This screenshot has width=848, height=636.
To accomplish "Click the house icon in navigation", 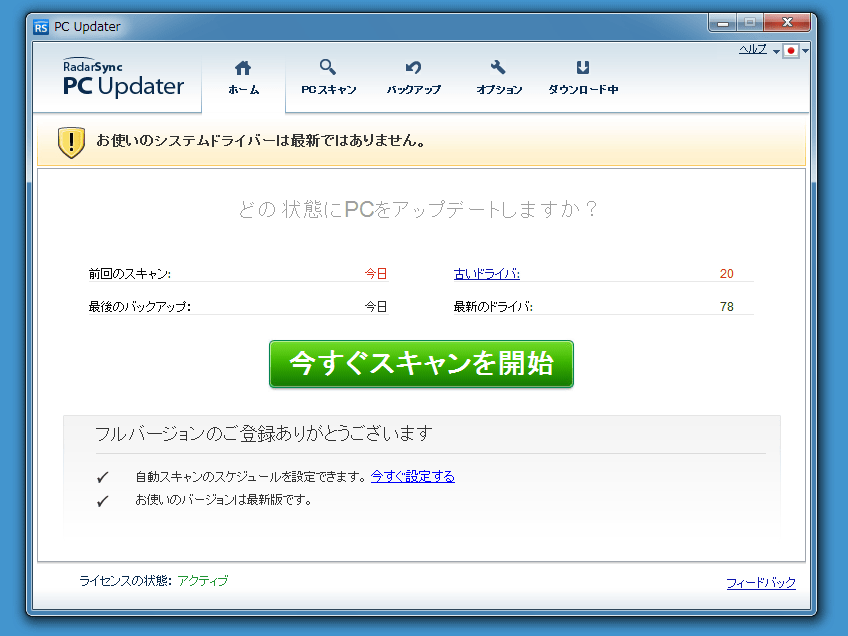I will pos(243,68).
